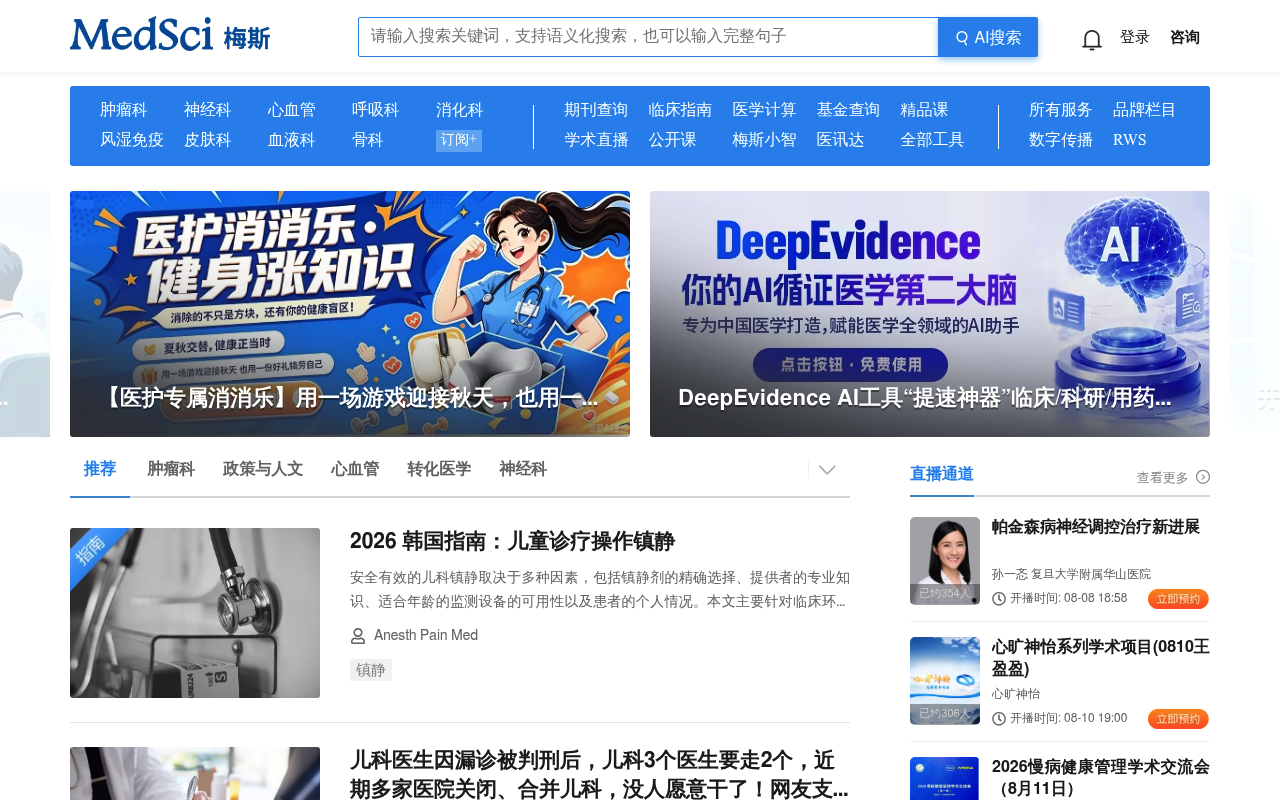Click 查看更多 for live broadcasts

pos(1163,478)
